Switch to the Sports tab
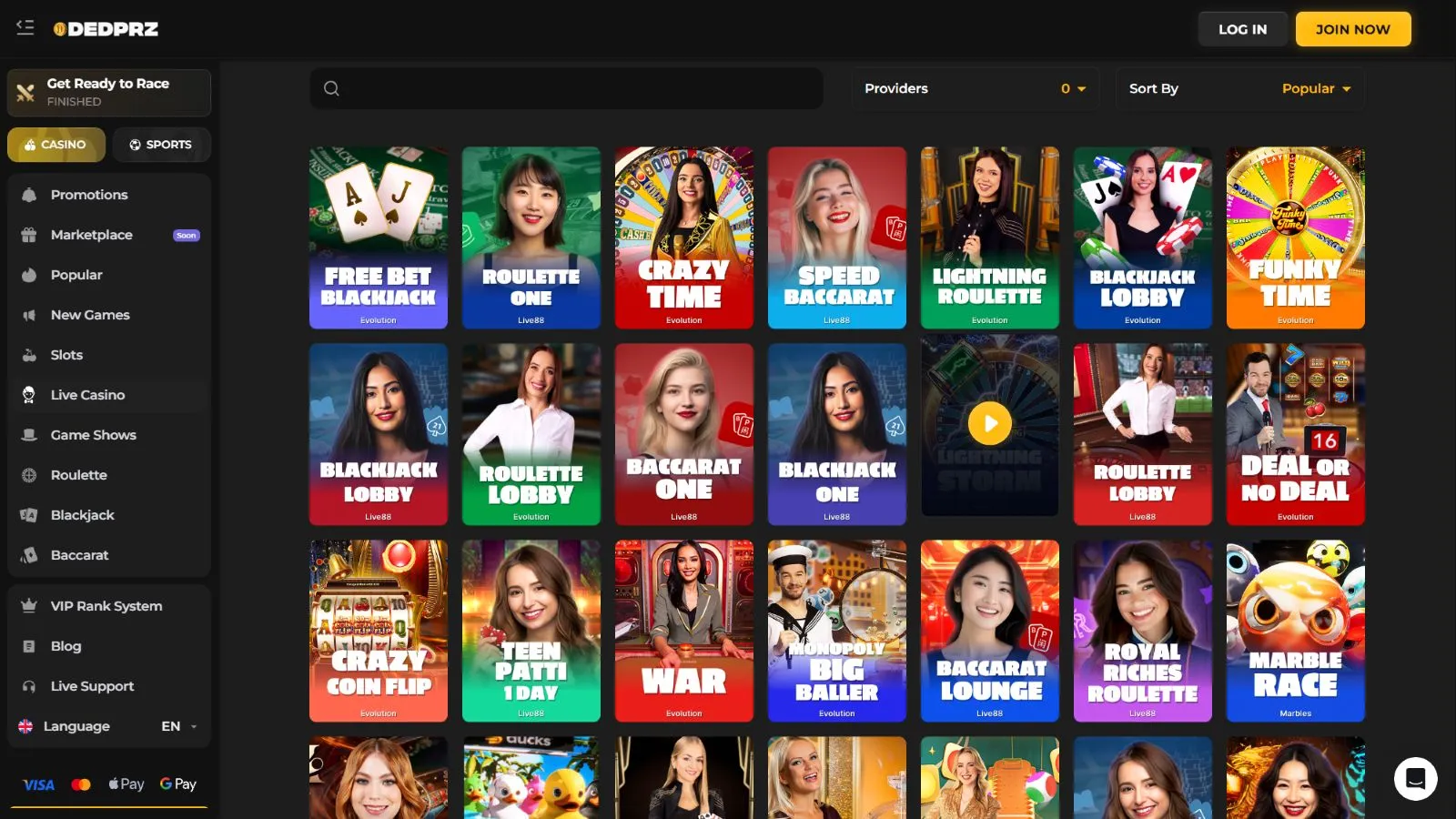The height and width of the screenshot is (819, 1456). (161, 145)
